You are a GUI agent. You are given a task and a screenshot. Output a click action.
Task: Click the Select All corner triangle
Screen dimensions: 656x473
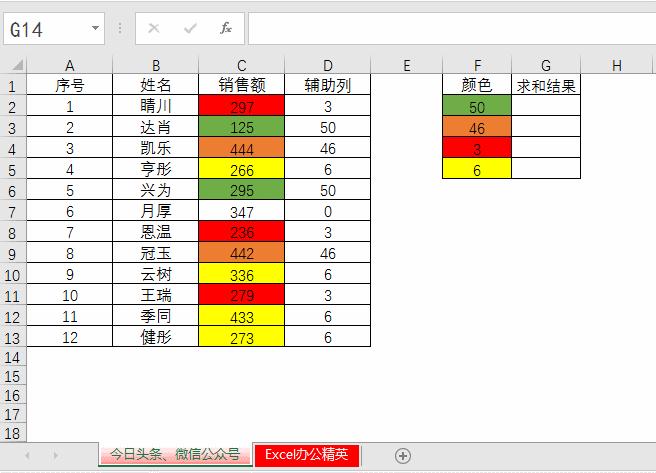pyautogui.click(x=17, y=65)
